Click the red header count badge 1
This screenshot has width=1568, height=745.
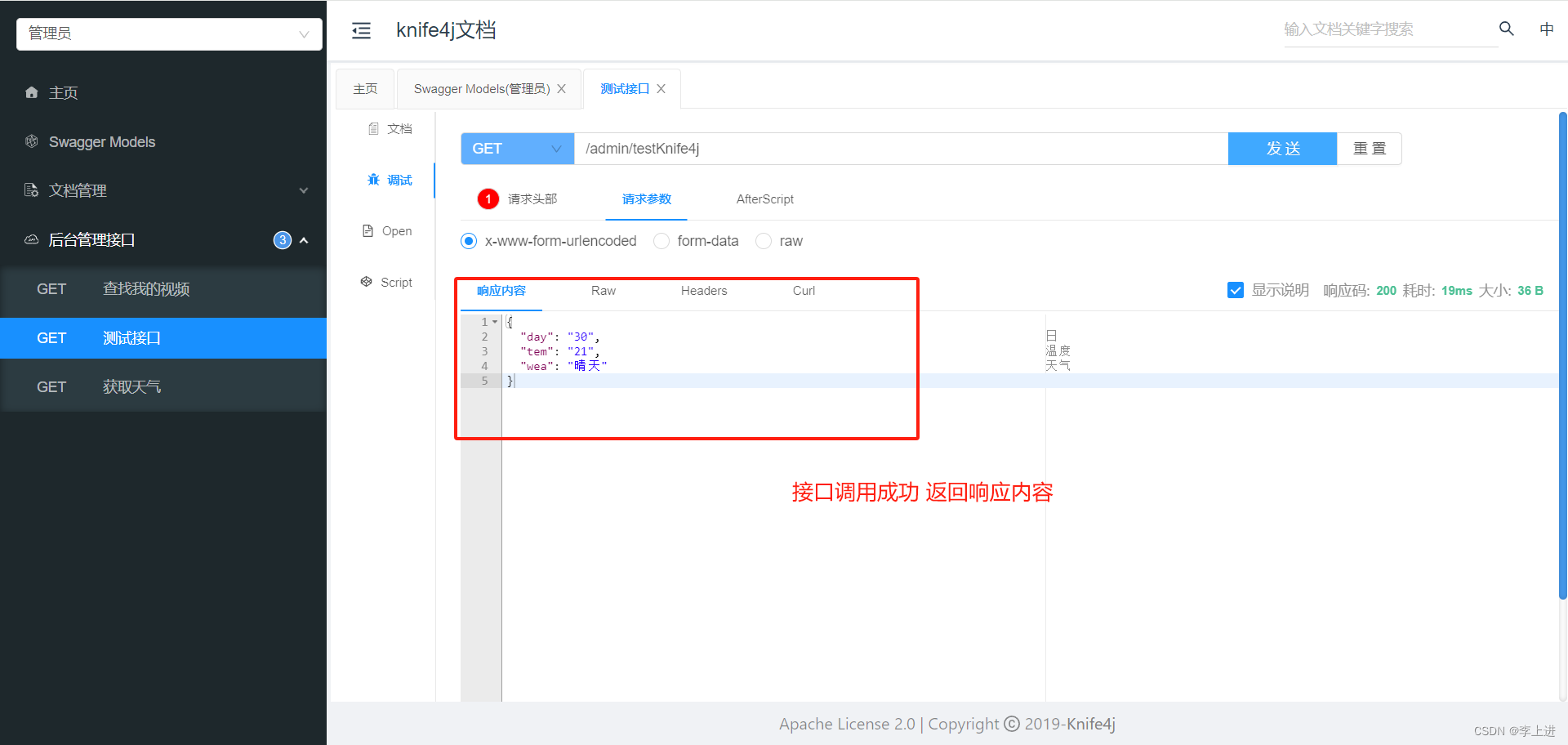[488, 199]
